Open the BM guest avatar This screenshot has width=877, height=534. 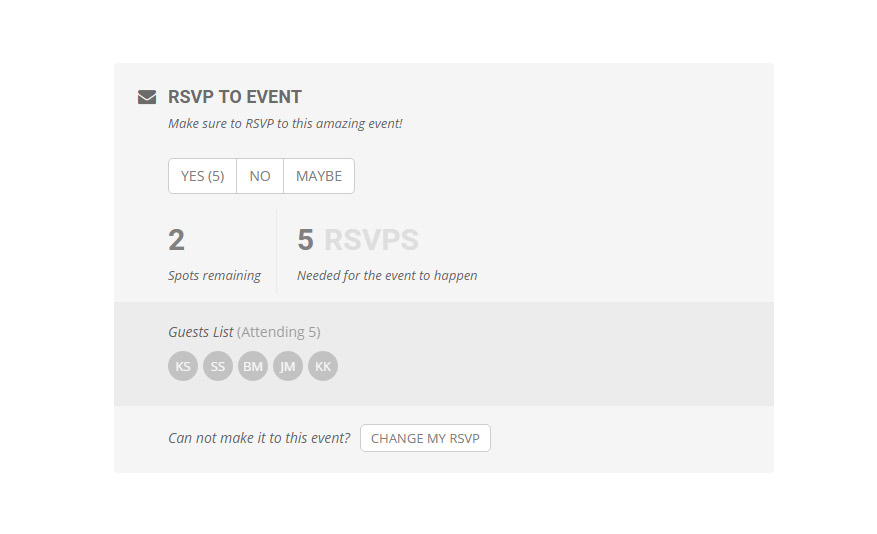click(x=253, y=366)
